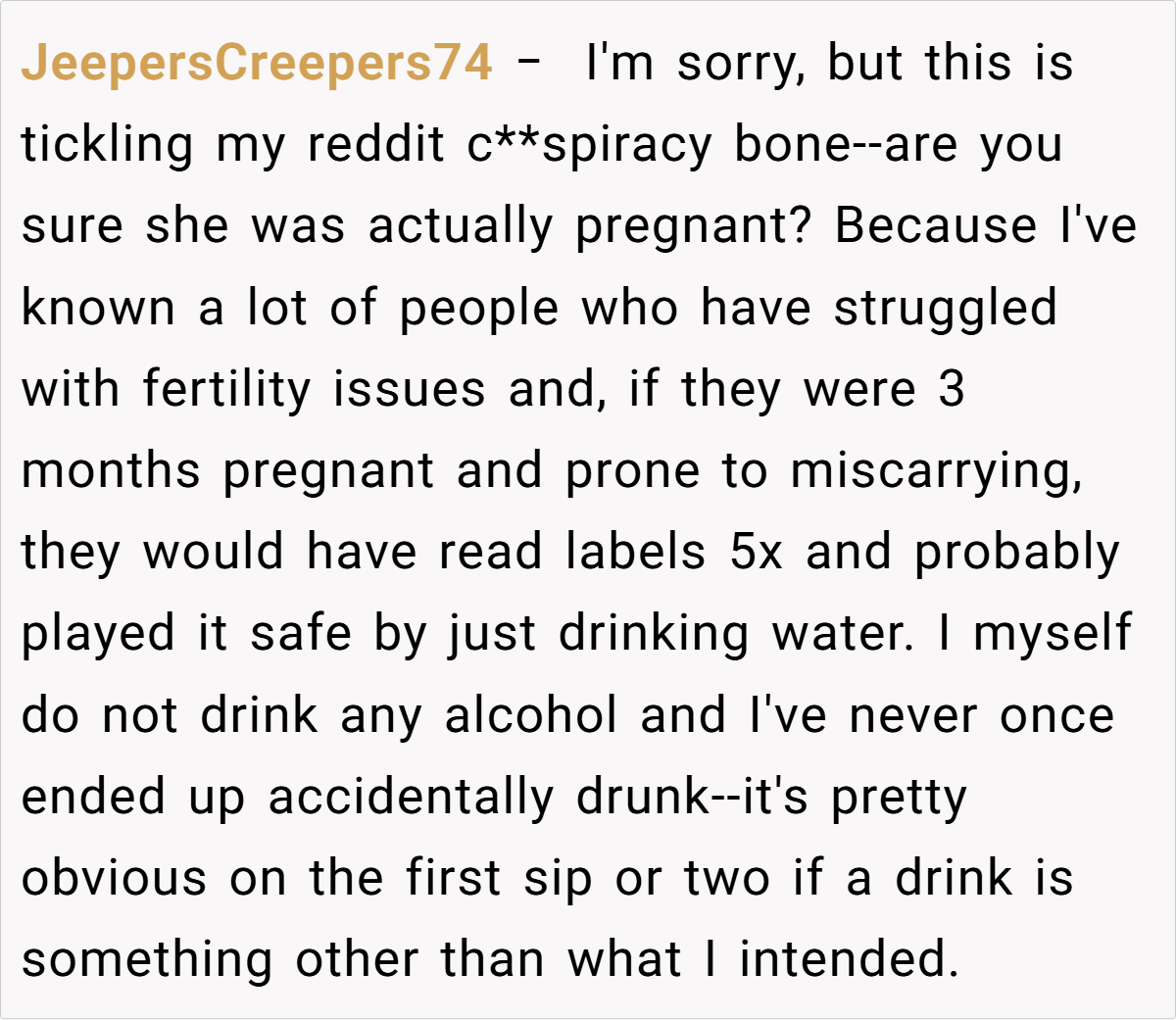This screenshot has height=1020, width=1176.
Task: Open the JeepersCreepers74 user profile link
Action: [257, 64]
